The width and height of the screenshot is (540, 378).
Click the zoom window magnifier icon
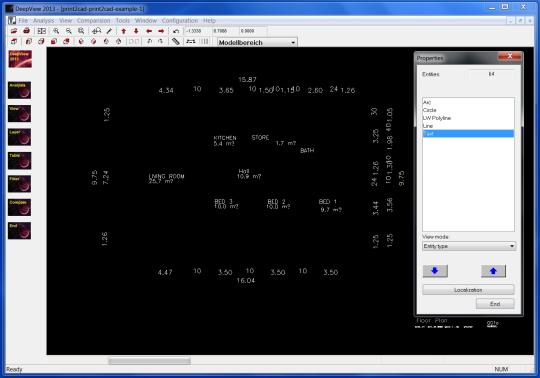[81, 31]
